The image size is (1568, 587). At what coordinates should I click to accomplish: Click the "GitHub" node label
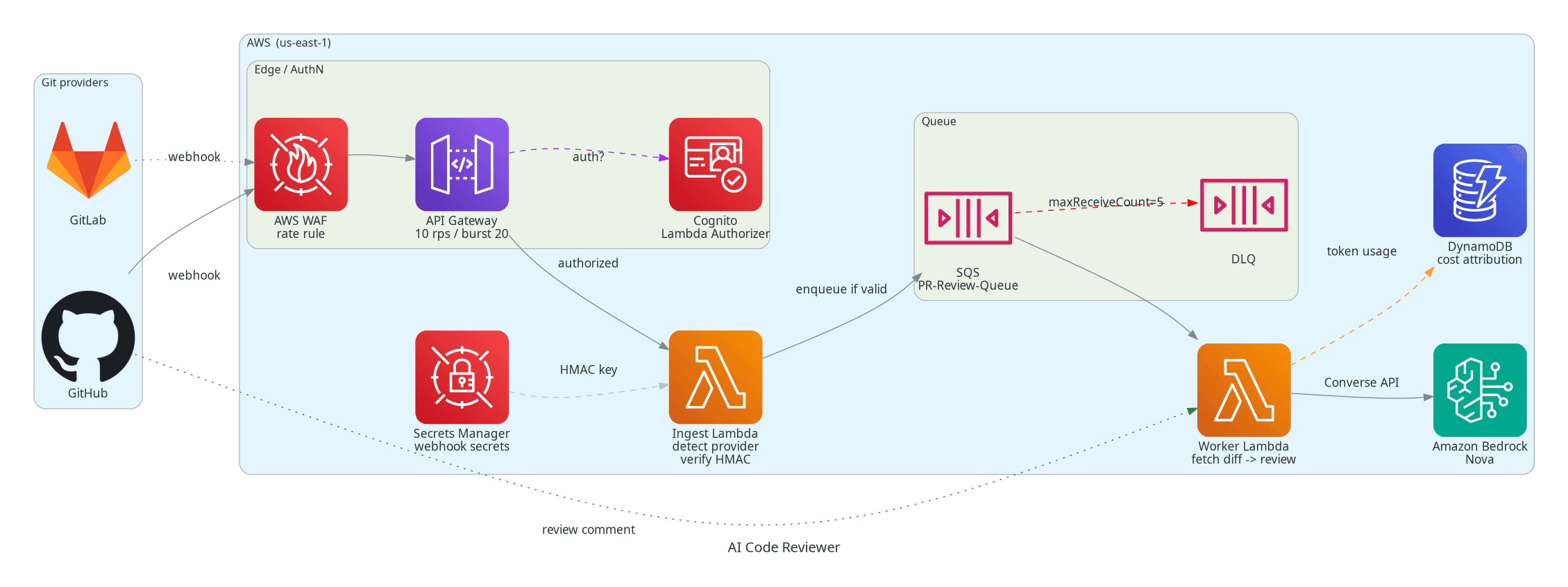pos(88,393)
